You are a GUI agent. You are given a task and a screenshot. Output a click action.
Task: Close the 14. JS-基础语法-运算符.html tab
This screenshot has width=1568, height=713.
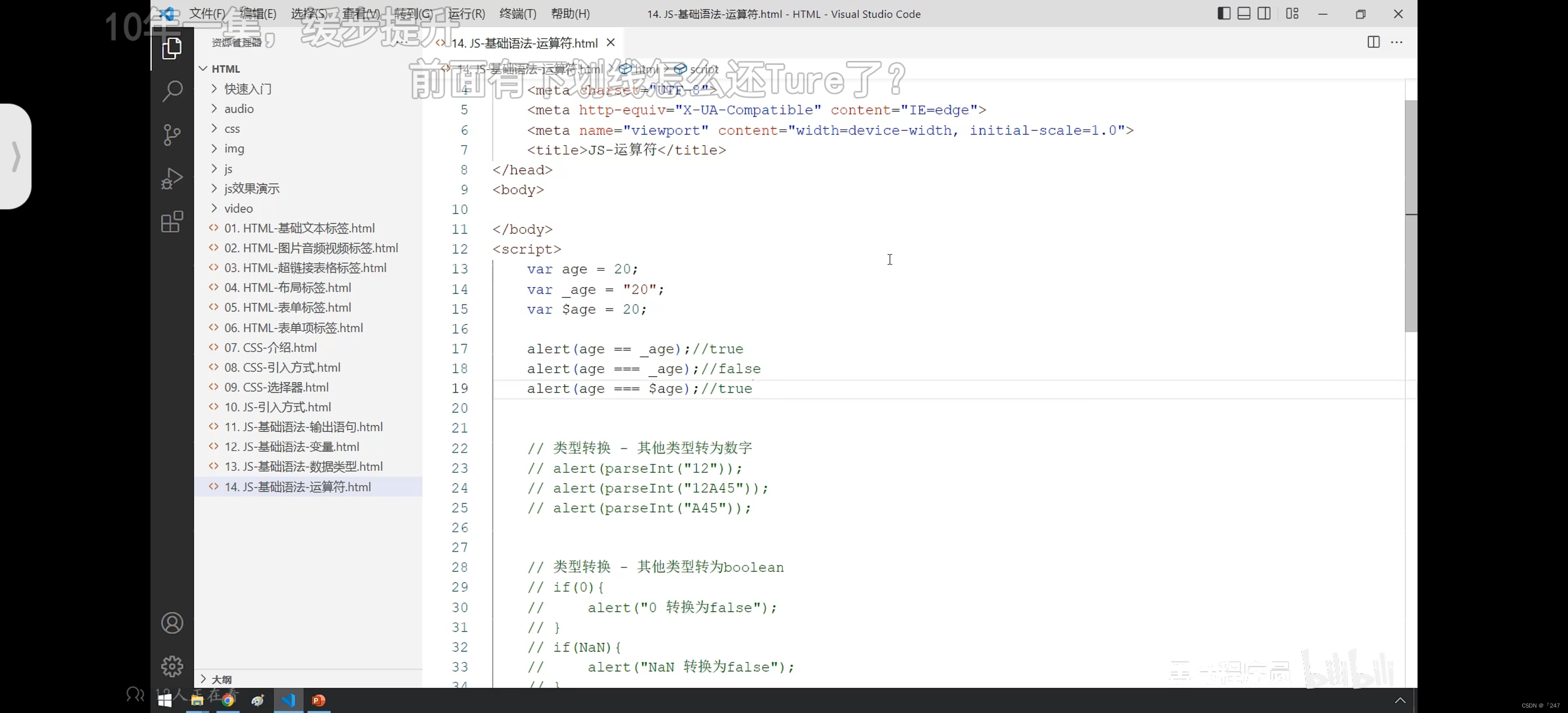pos(611,43)
